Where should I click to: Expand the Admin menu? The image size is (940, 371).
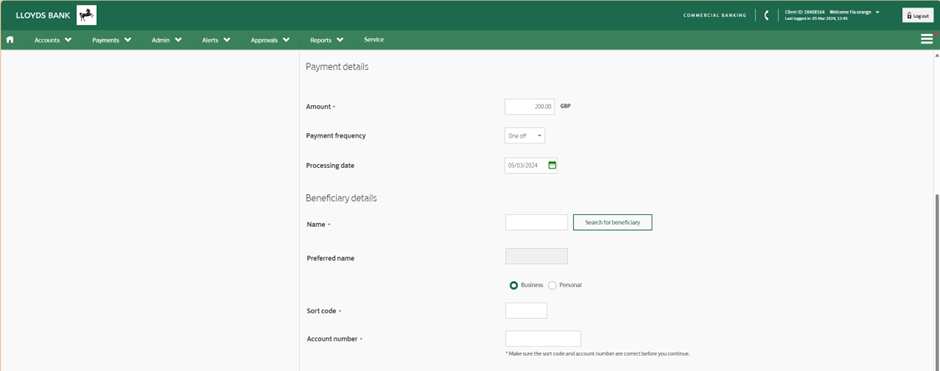tap(167, 40)
